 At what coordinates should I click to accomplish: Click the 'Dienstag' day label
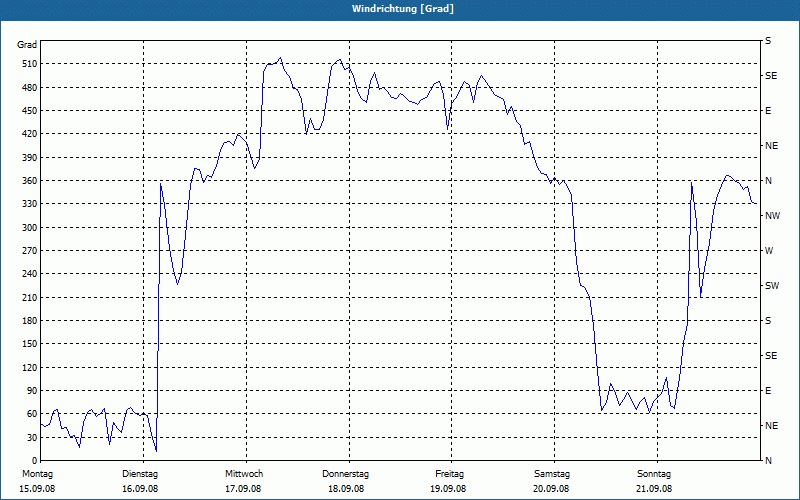(x=140, y=474)
